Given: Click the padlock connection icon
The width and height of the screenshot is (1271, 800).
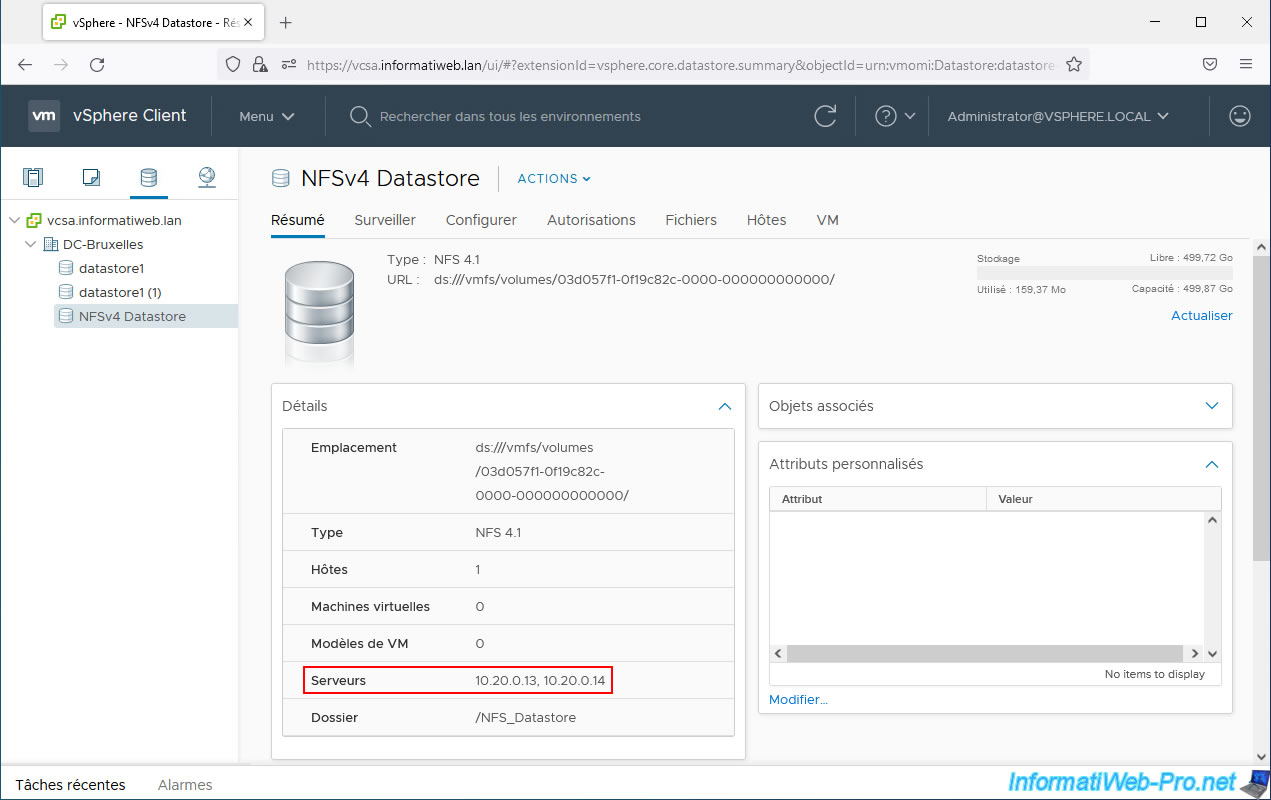Looking at the screenshot, I should (260, 64).
